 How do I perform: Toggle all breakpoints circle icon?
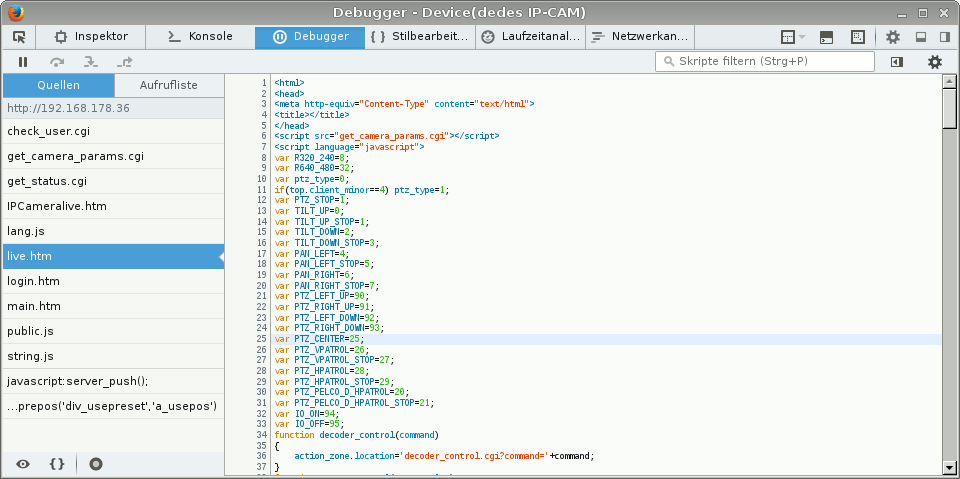pyautogui.click(x=96, y=464)
